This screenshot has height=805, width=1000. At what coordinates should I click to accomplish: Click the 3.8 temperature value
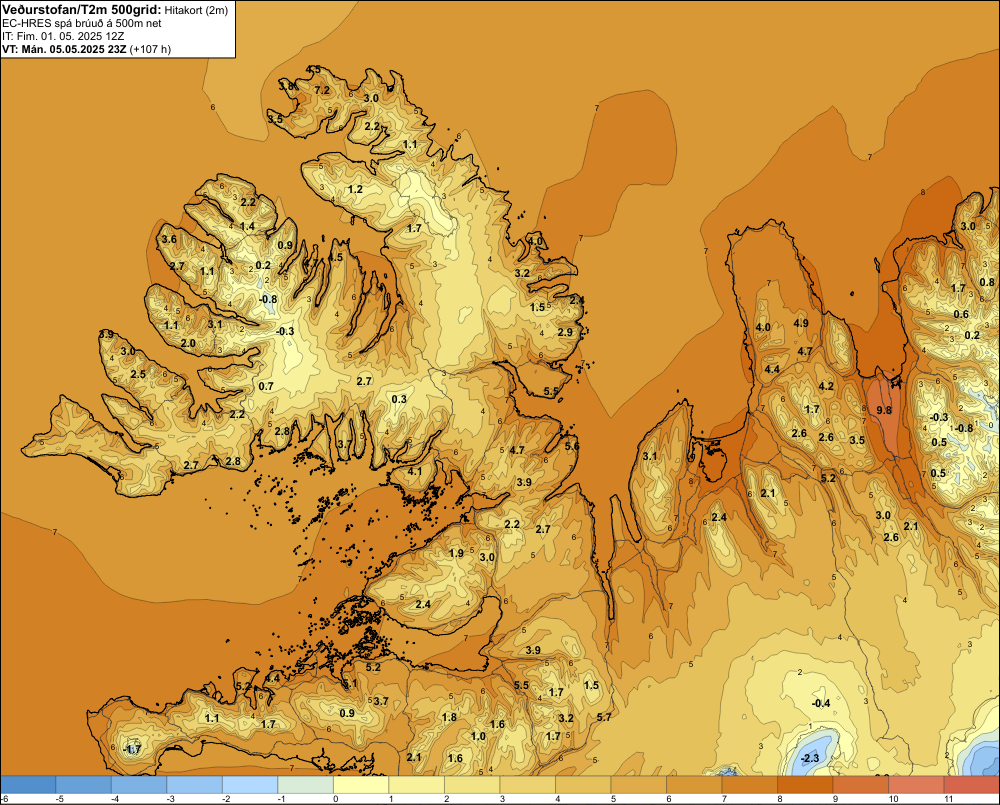point(287,86)
